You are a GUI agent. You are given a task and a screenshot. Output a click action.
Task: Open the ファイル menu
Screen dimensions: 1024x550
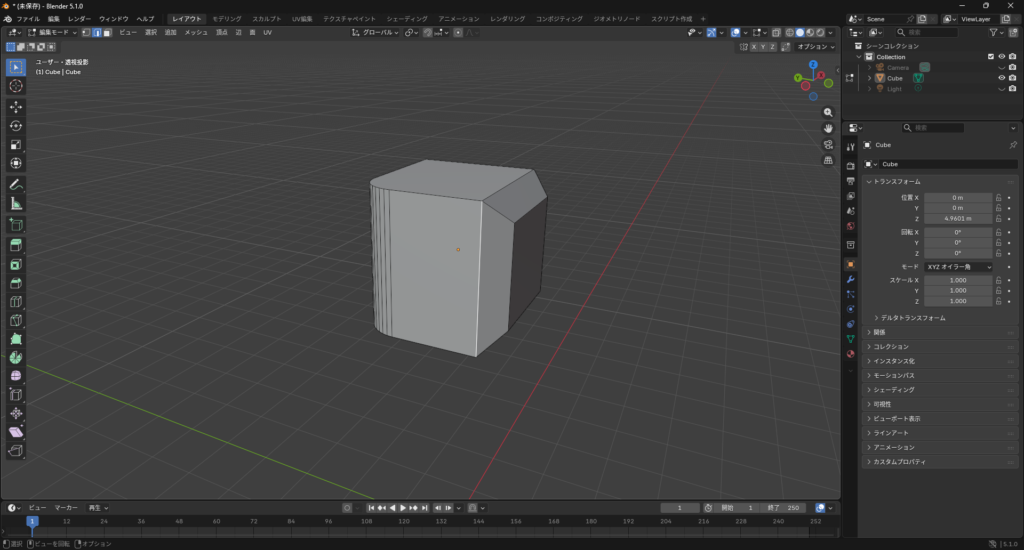28,19
